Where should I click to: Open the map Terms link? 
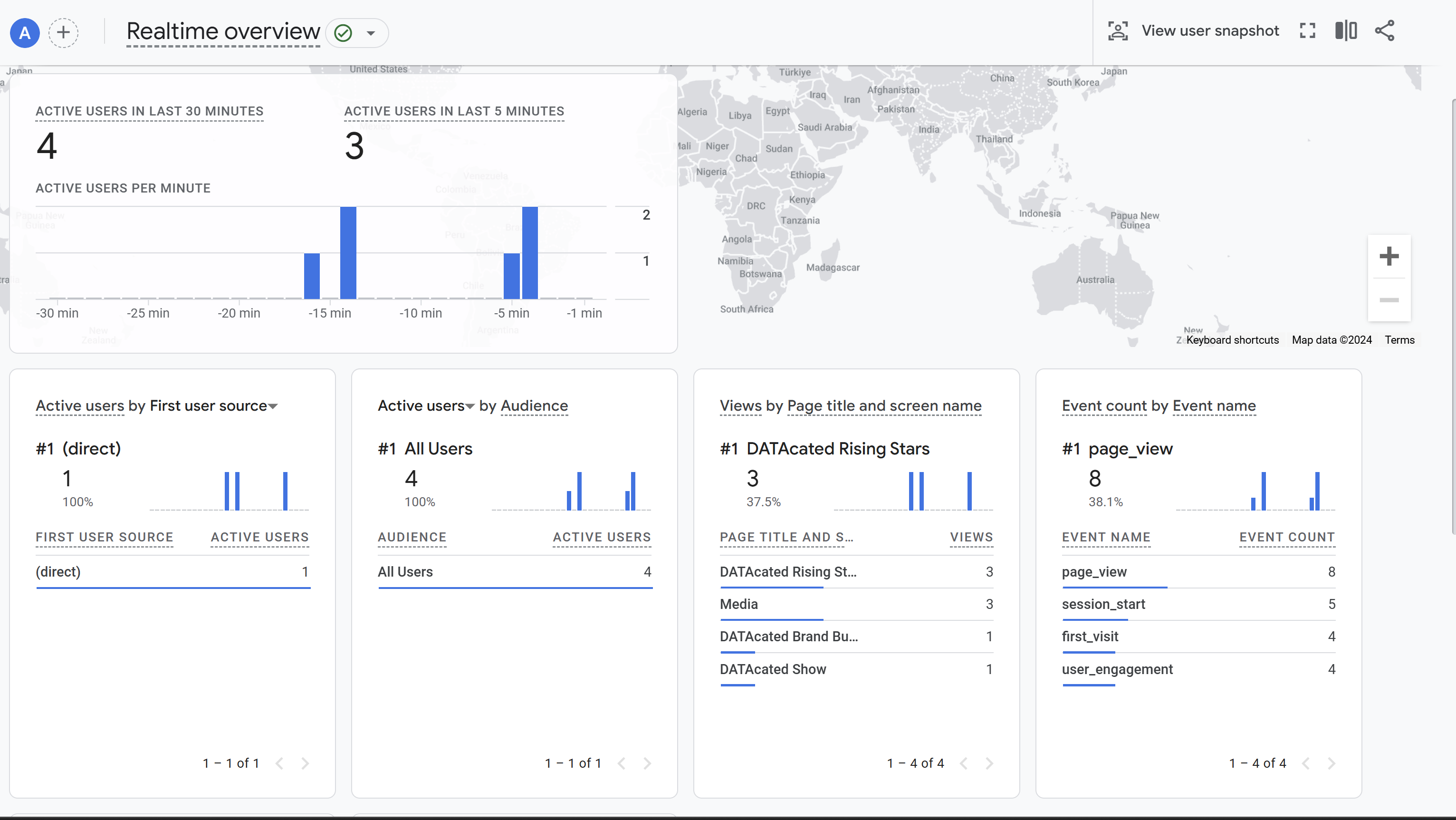1399,340
